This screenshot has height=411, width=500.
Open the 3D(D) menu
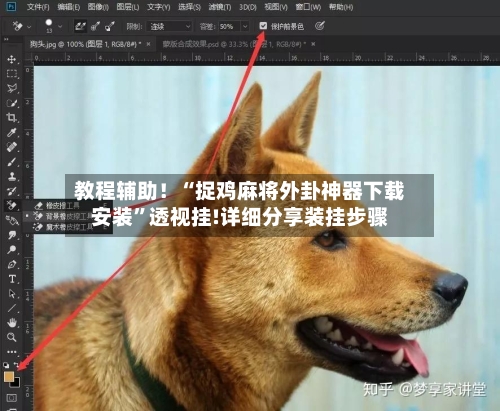click(248, 7)
